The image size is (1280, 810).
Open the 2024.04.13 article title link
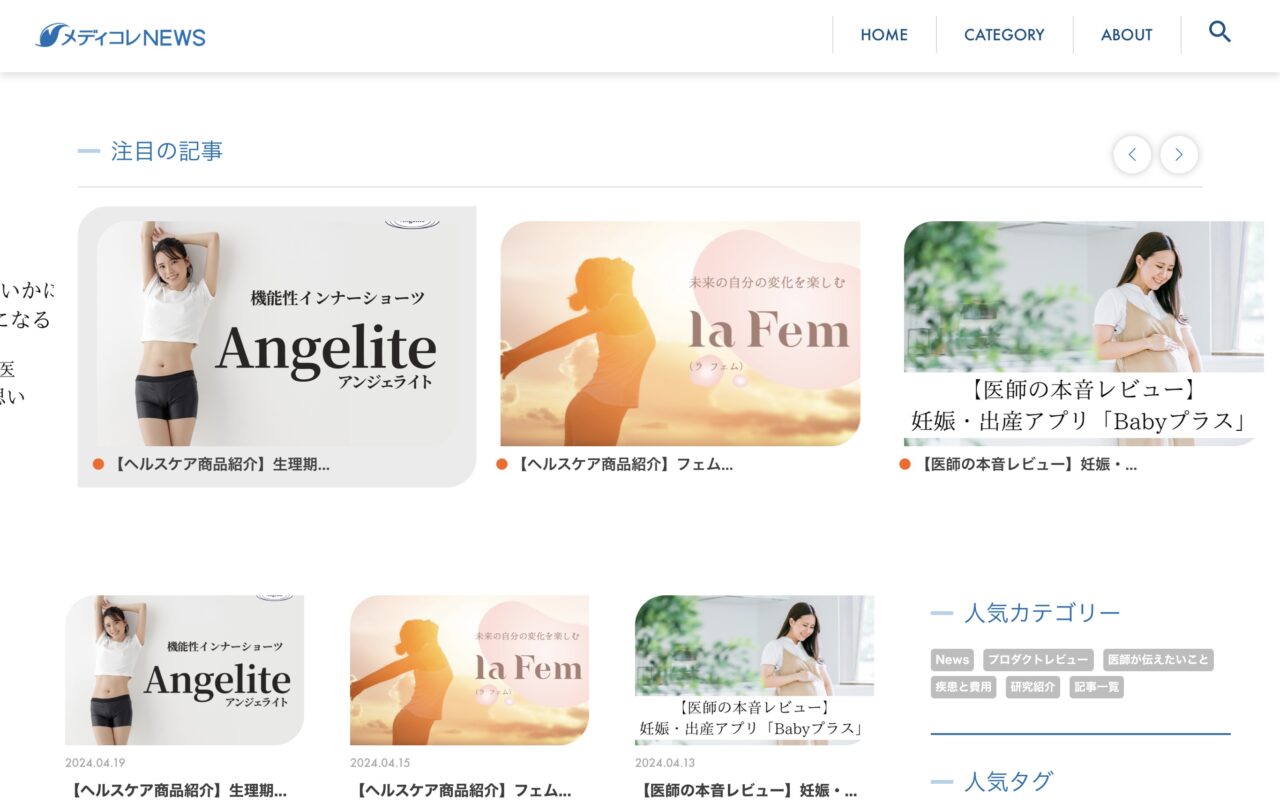pyautogui.click(x=746, y=791)
